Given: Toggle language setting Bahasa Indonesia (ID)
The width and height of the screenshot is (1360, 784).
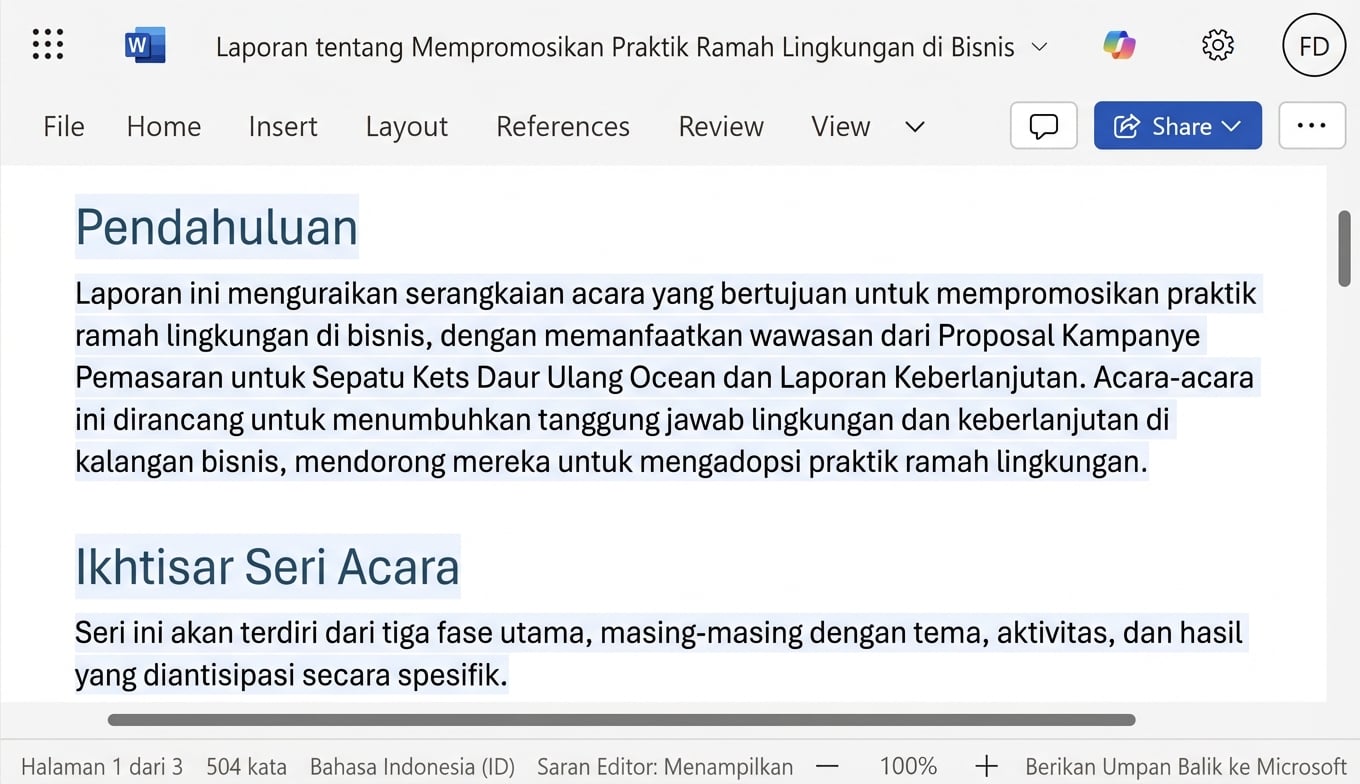Looking at the screenshot, I should 412,766.
